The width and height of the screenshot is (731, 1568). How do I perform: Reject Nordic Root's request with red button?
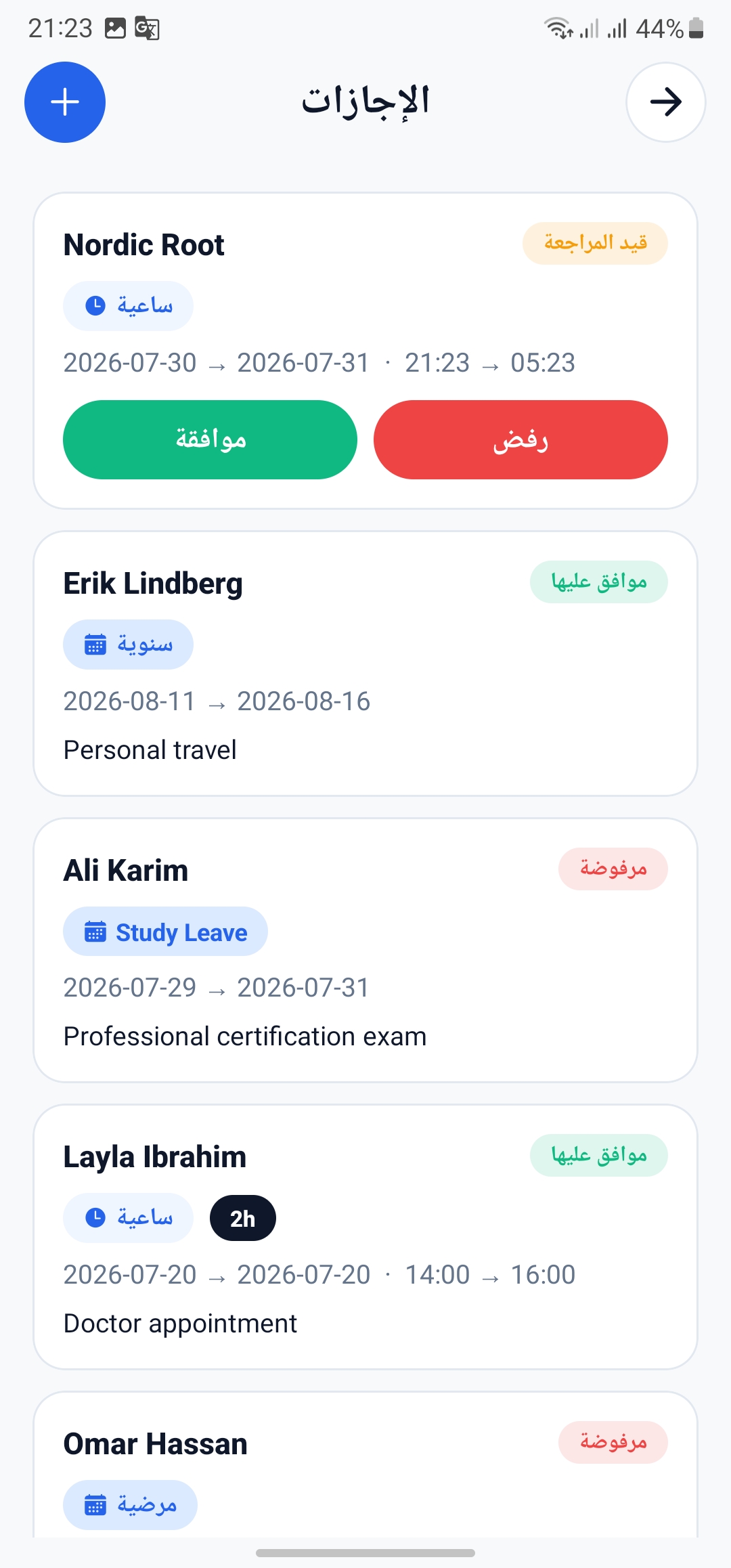520,439
